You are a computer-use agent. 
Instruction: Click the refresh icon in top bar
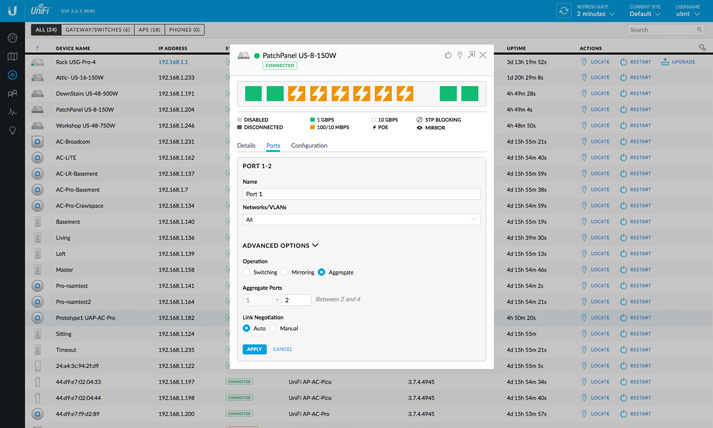coord(564,11)
